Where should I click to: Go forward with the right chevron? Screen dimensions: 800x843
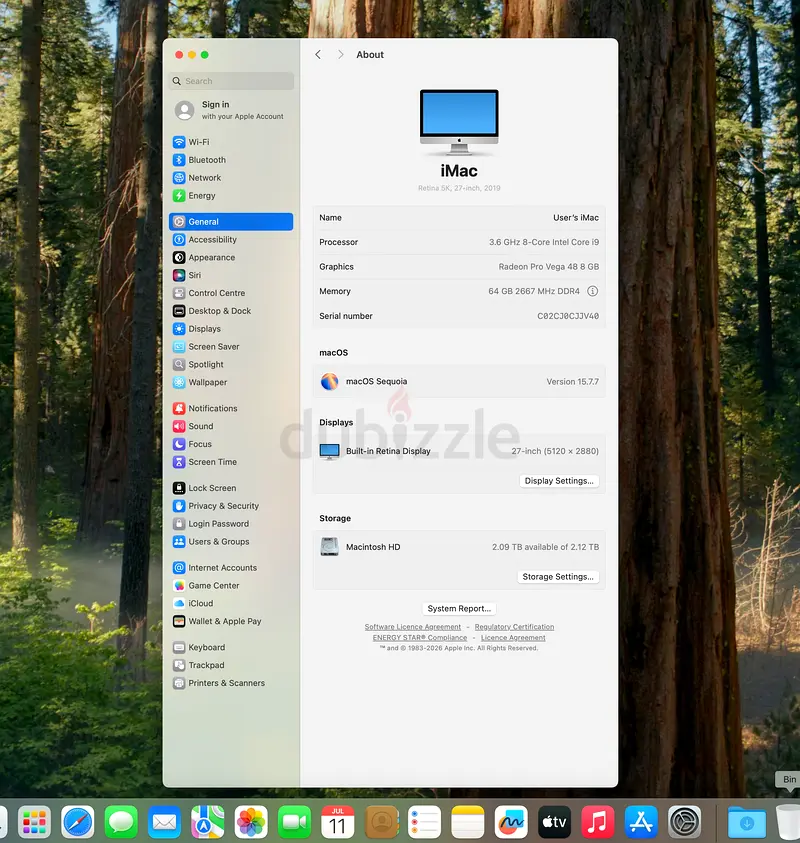coord(340,54)
